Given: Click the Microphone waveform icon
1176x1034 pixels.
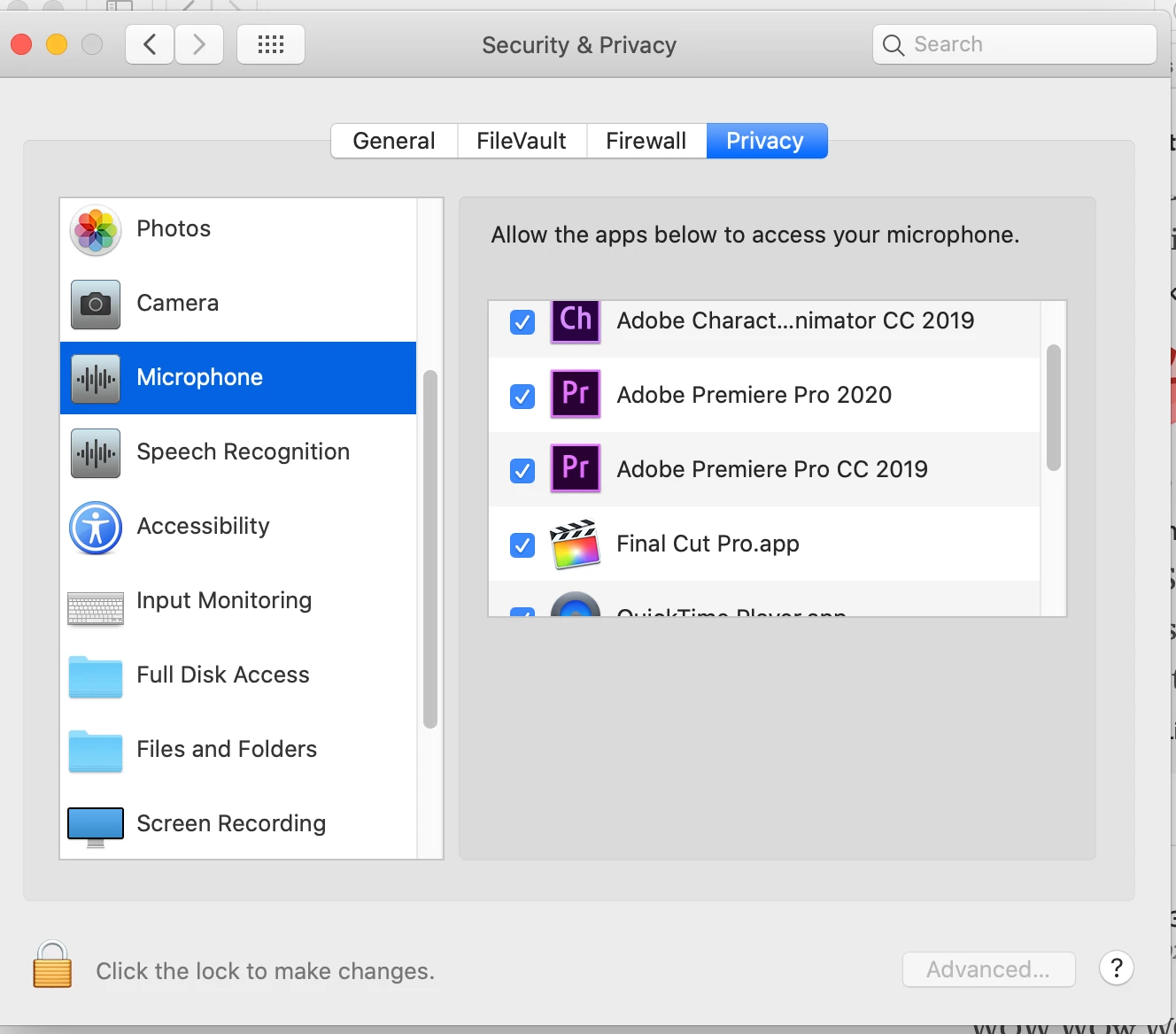Looking at the screenshot, I should 96,379.
